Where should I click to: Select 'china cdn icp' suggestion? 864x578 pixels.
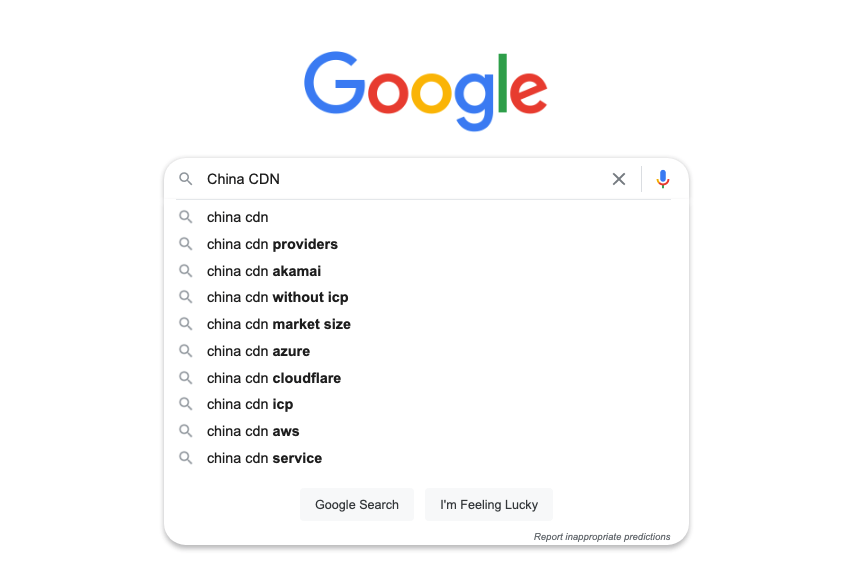coord(250,404)
